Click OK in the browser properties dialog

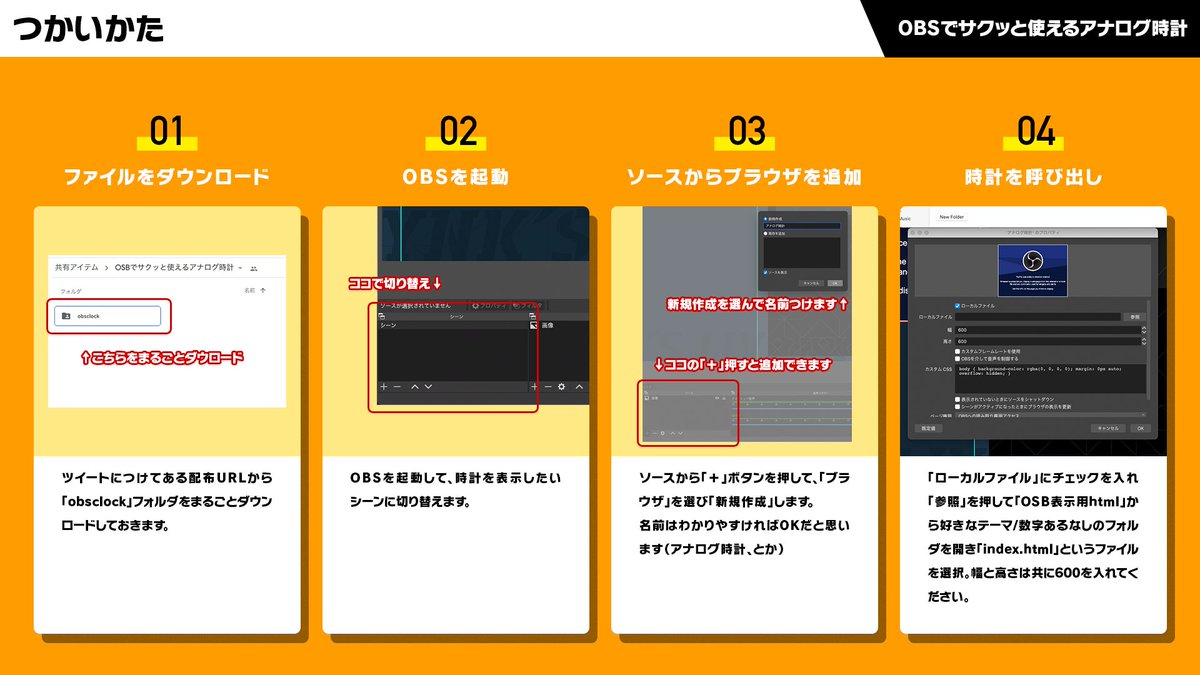click(1141, 428)
